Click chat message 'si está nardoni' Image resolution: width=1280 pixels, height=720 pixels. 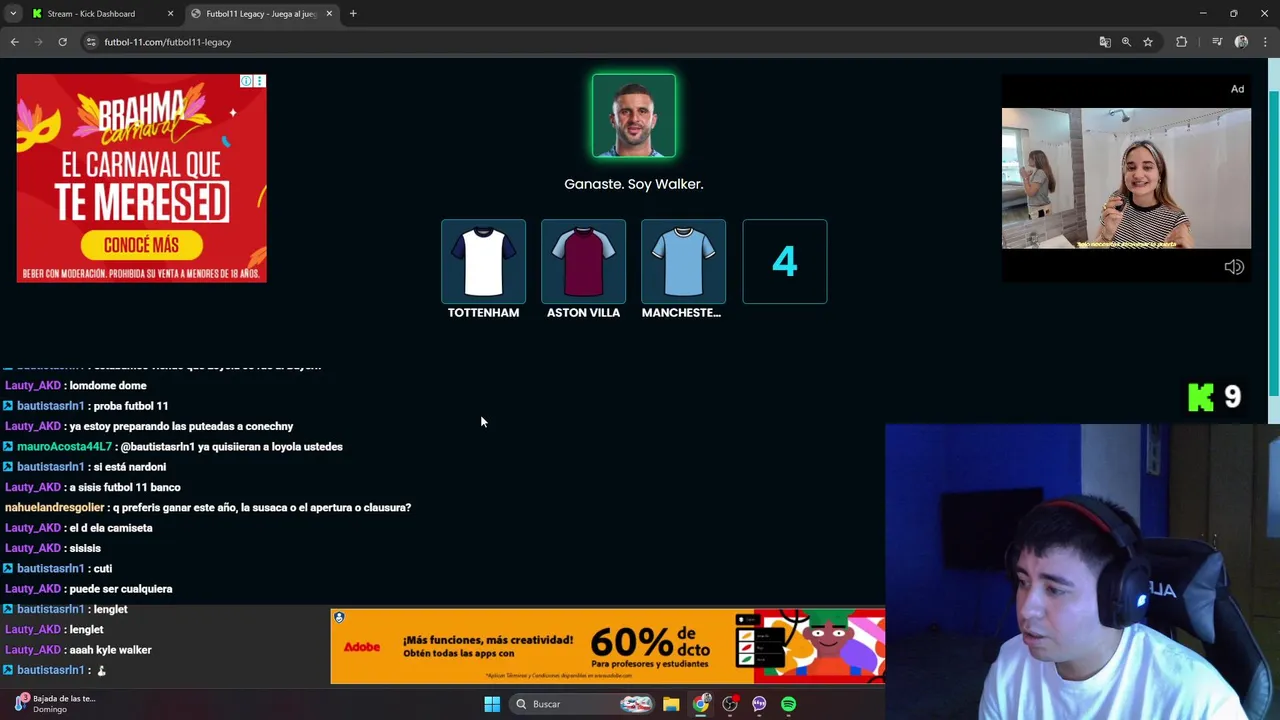[x=130, y=467]
